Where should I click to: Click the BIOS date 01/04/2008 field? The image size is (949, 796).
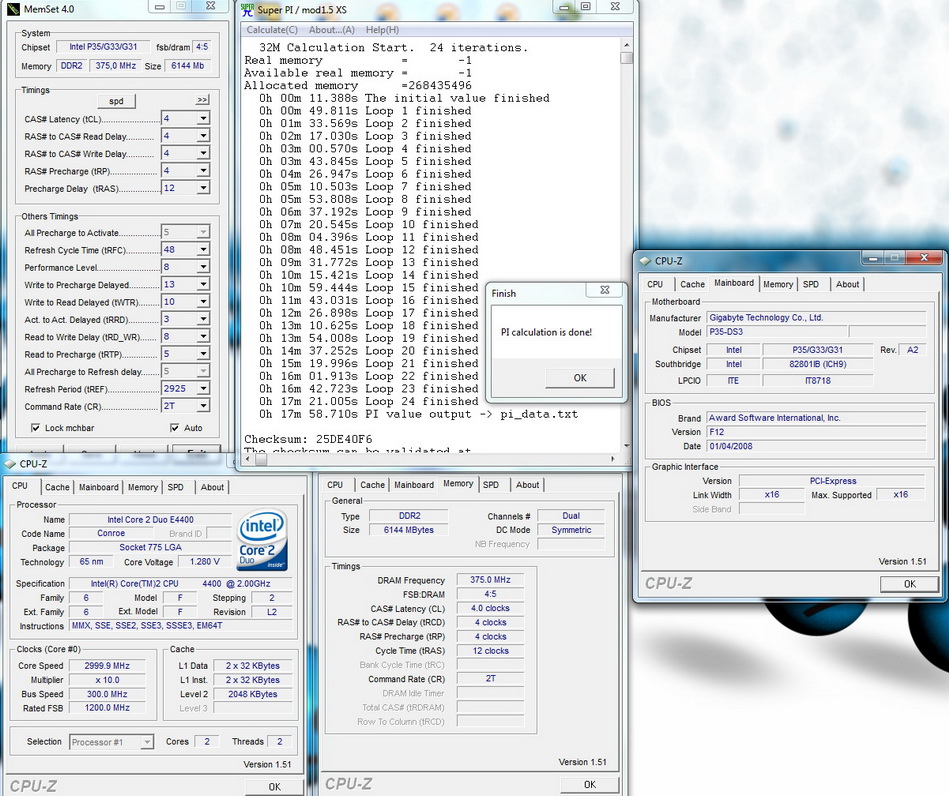(816, 446)
